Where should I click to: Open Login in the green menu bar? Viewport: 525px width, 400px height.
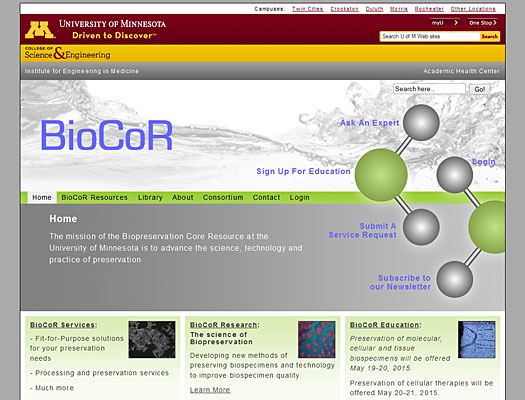coord(299,197)
